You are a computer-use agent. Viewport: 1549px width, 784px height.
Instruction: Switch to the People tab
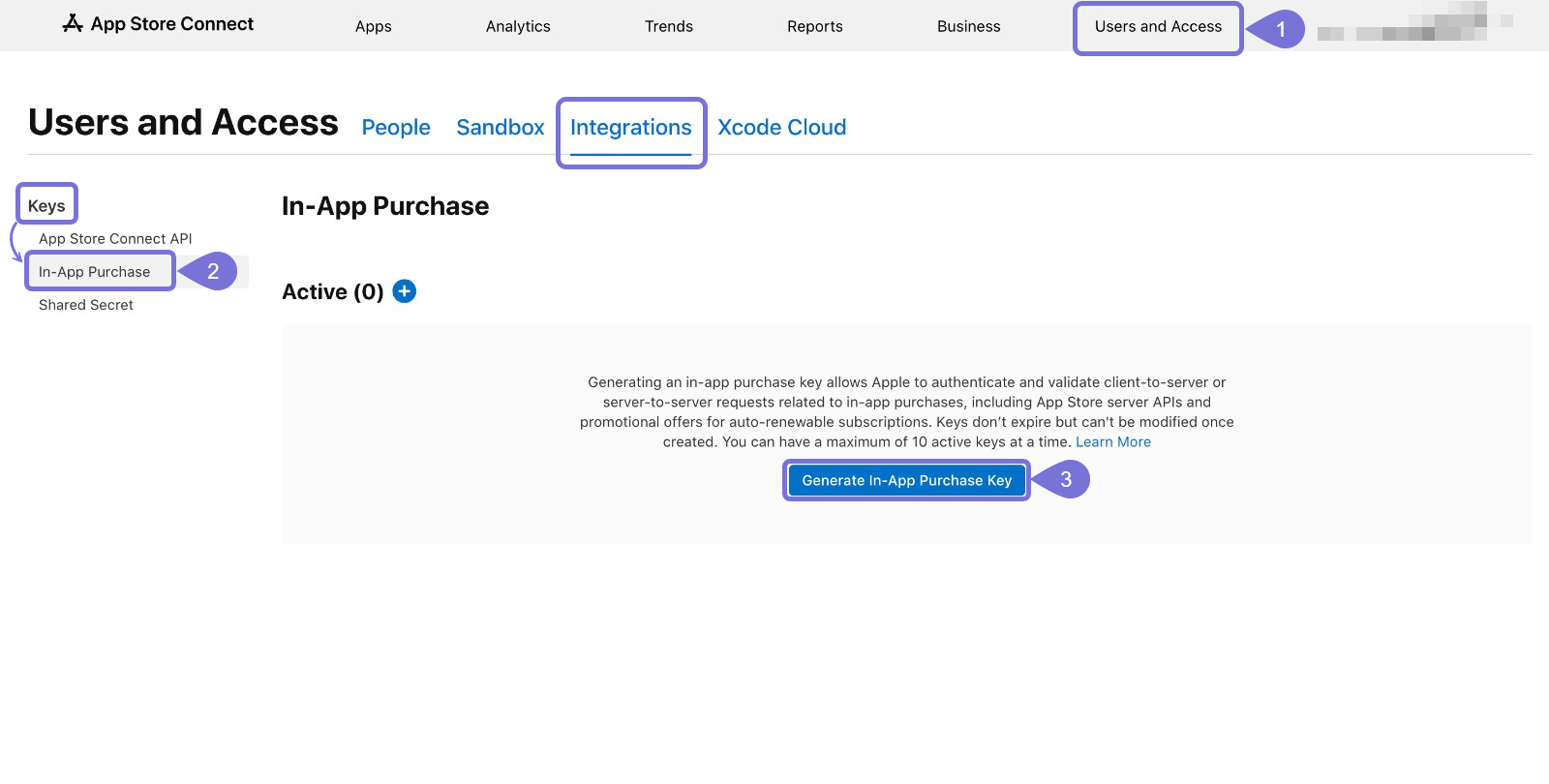pos(396,128)
